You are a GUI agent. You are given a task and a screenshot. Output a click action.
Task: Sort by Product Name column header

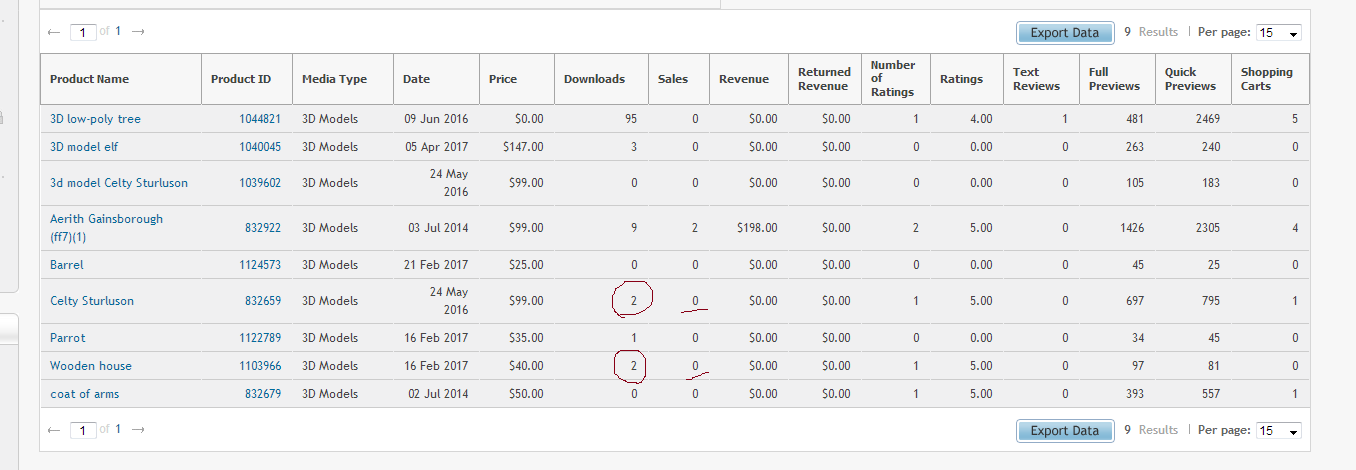[x=89, y=79]
